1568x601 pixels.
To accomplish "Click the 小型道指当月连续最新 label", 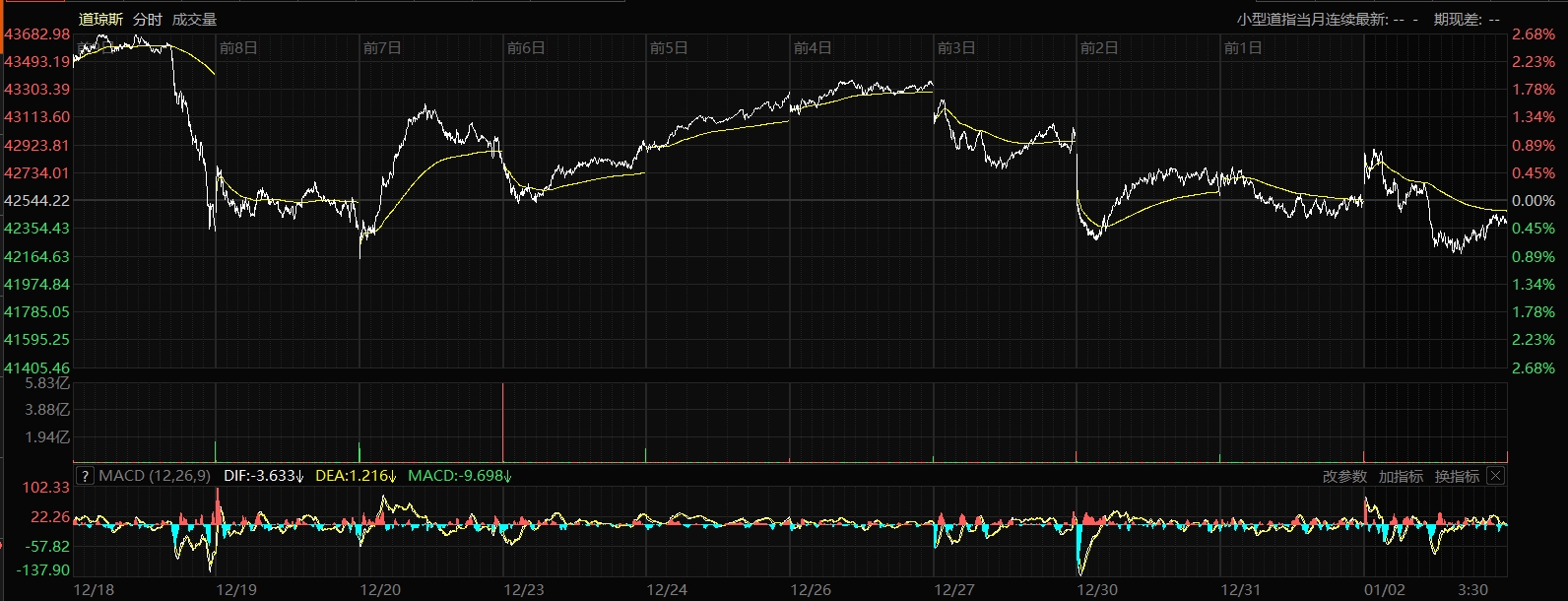I will (1313, 19).
